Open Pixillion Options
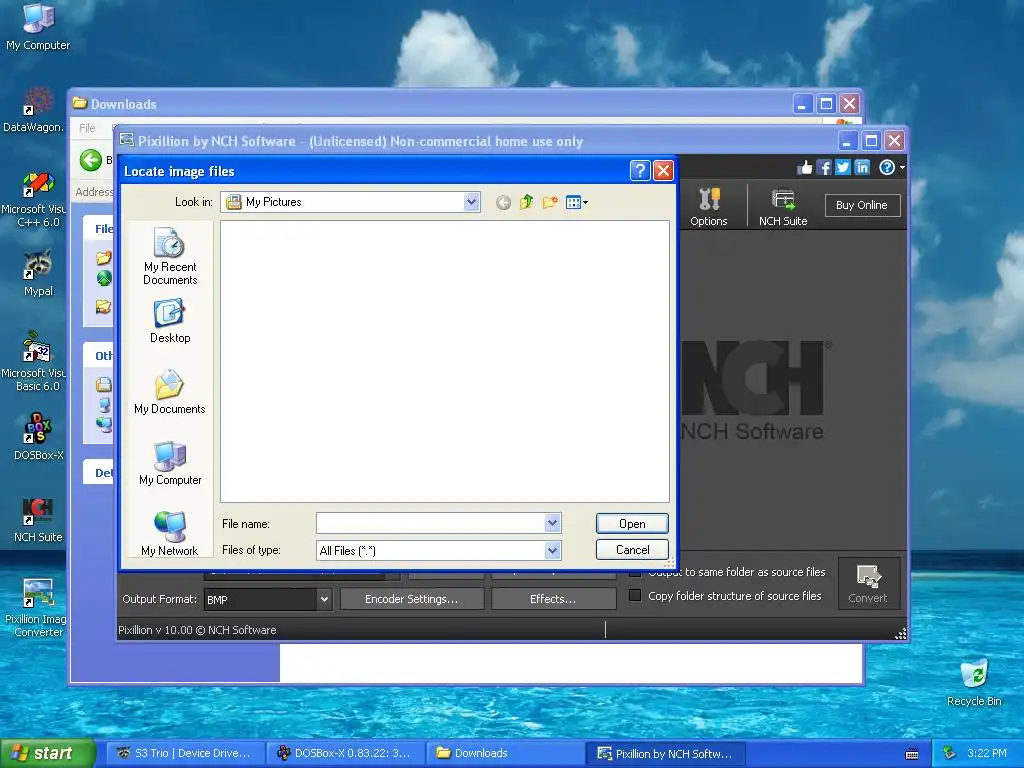This screenshot has height=768, width=1024. click(709, 206)
